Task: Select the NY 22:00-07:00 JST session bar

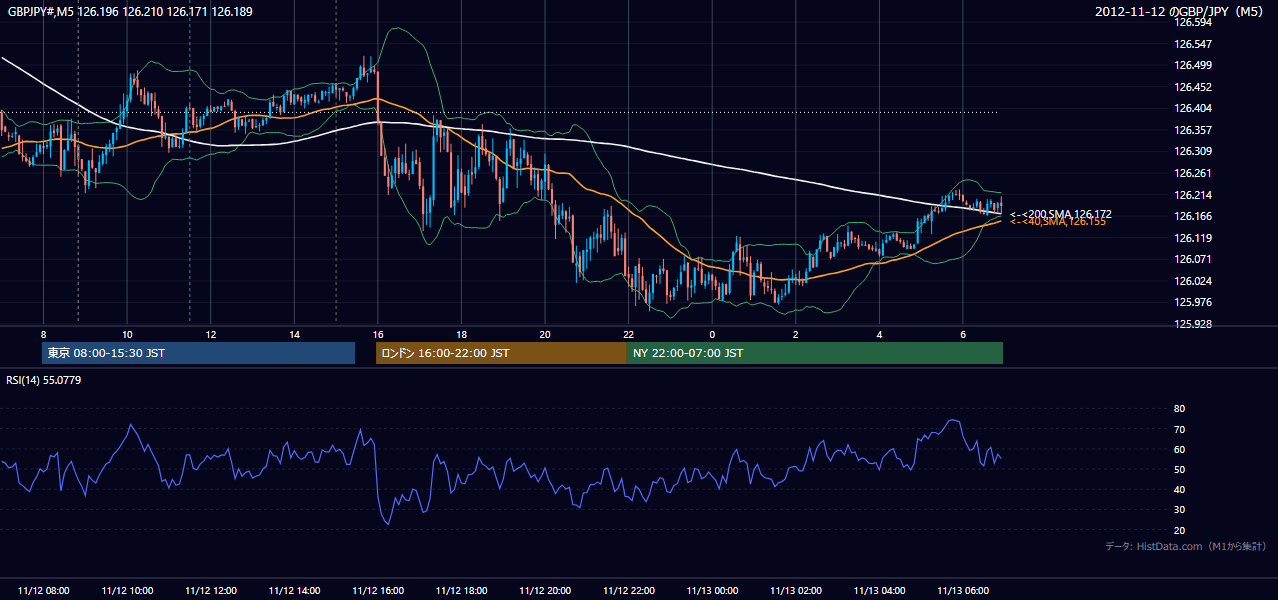Action: [815, 353]
